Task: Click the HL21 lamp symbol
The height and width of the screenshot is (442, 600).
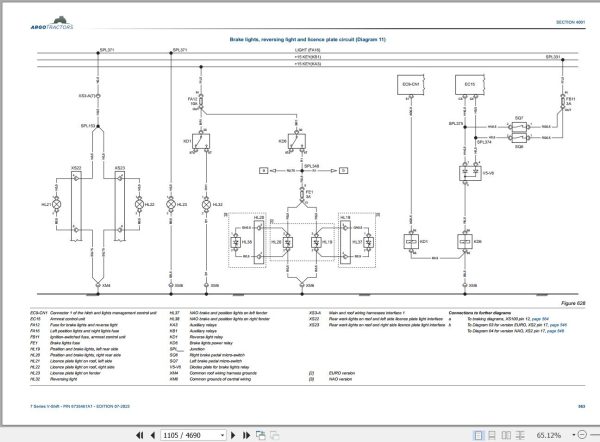Action: point(57,204)
